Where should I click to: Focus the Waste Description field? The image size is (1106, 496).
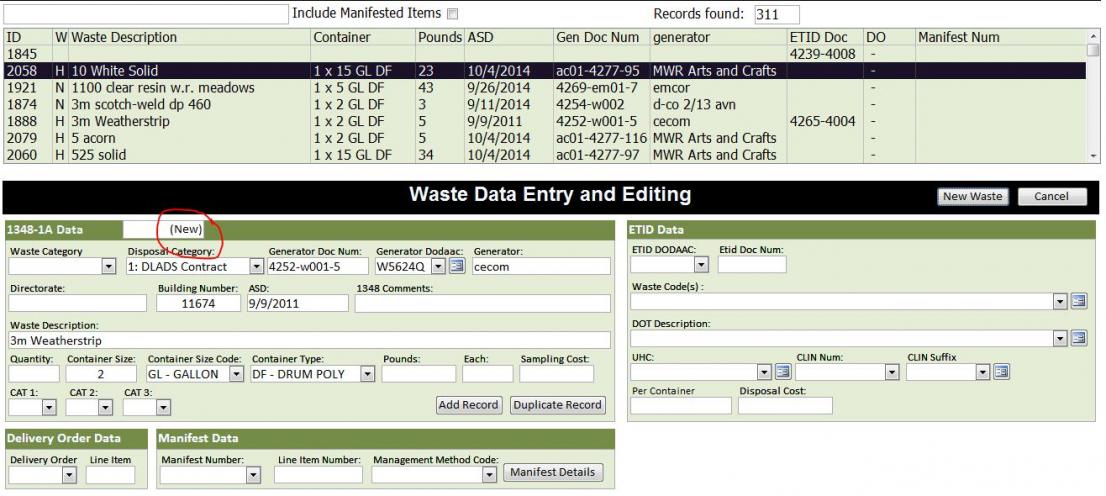click(310, 340)
